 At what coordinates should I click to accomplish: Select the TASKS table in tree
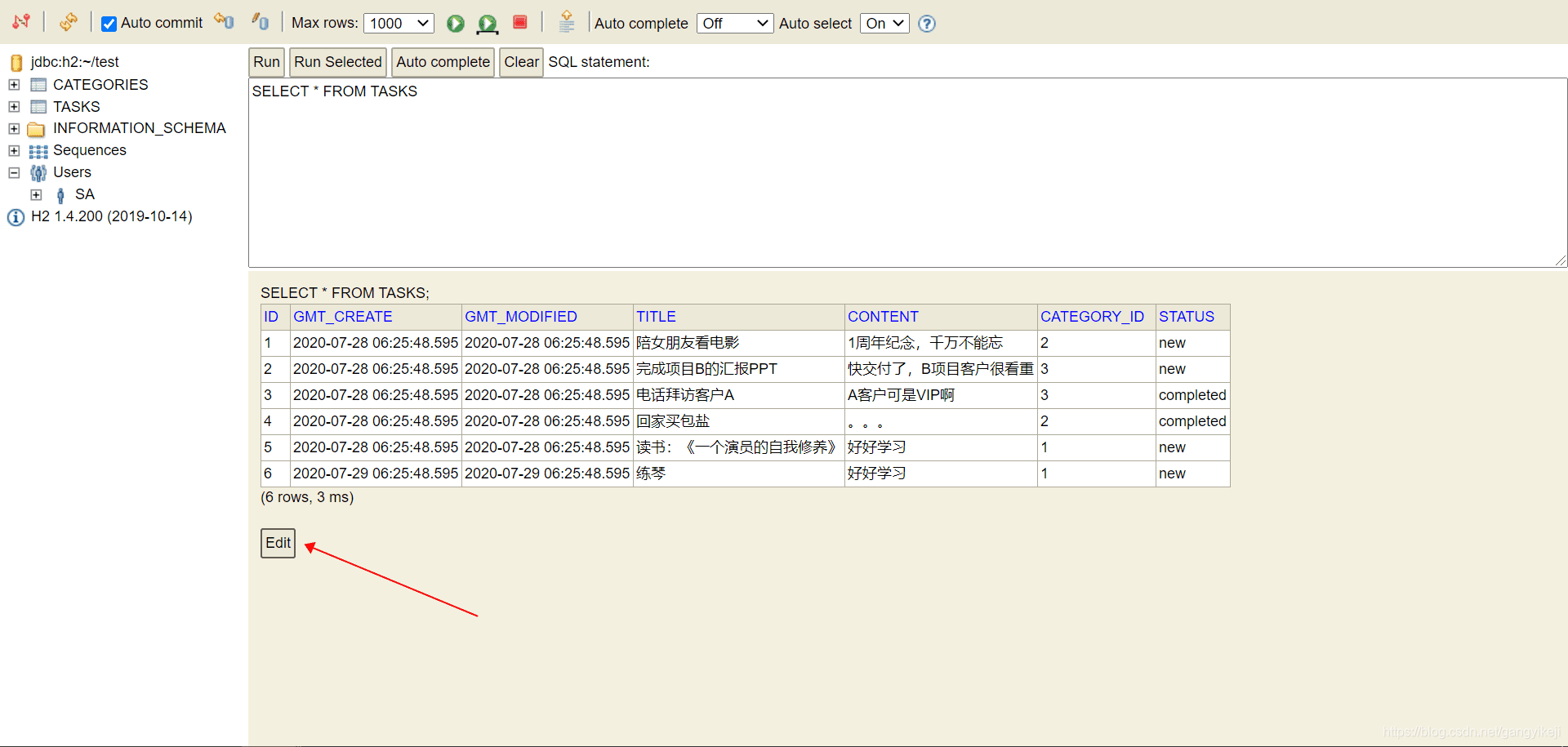[77, 107]
